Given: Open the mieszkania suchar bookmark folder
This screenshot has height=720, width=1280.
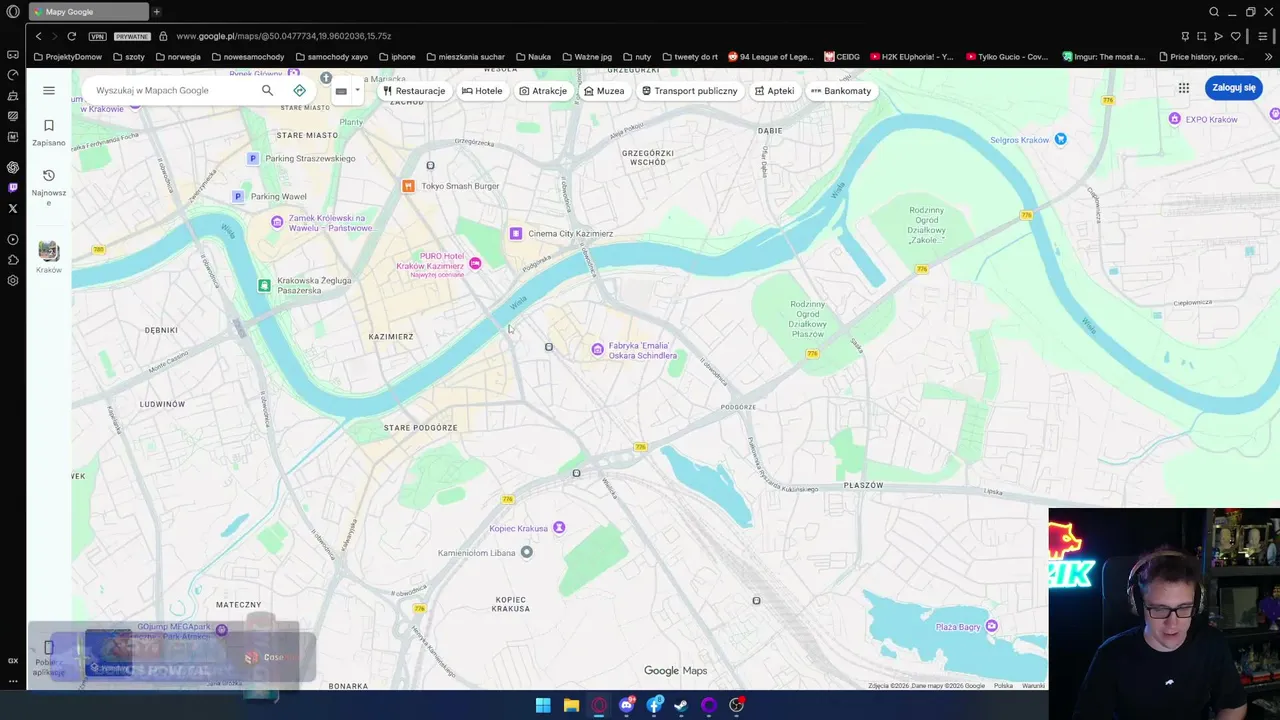Looking at the screenshot, I should click(465, 57).
